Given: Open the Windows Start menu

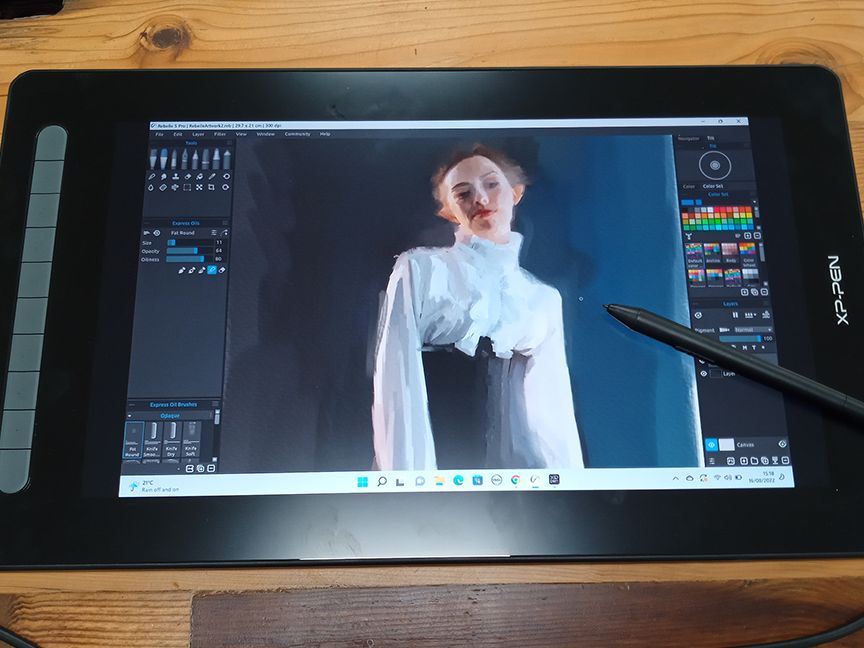Looking at the screenshot, I should coord(363,482).
